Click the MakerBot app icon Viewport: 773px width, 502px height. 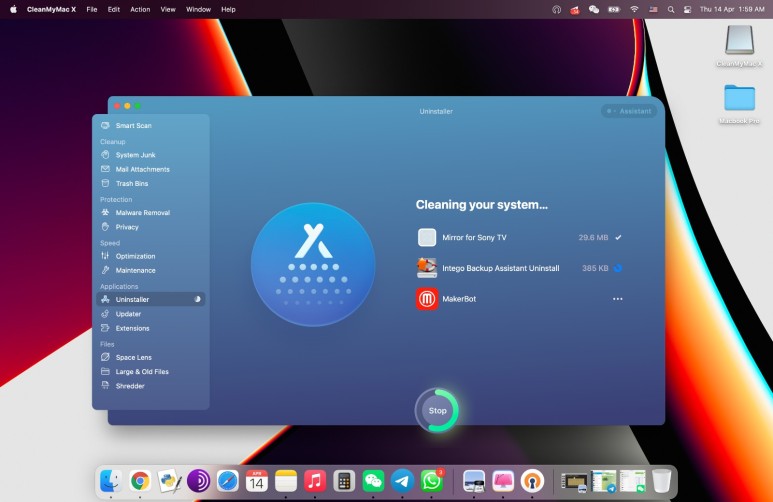tap(427, 299)
